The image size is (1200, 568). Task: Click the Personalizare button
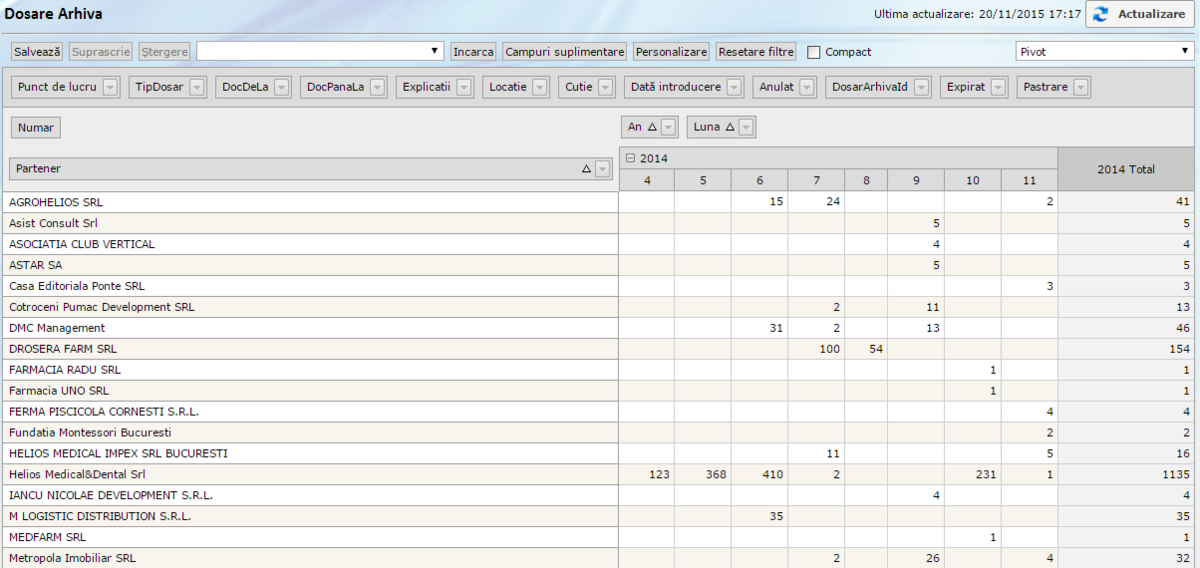click(671, 51)
